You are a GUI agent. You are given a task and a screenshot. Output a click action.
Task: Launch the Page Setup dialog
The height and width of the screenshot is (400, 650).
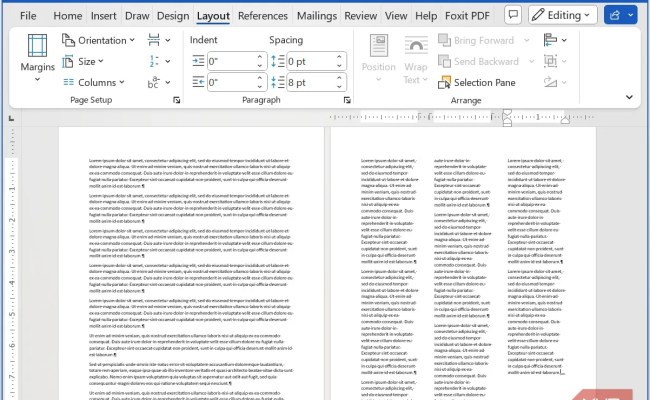coord(177,100)
